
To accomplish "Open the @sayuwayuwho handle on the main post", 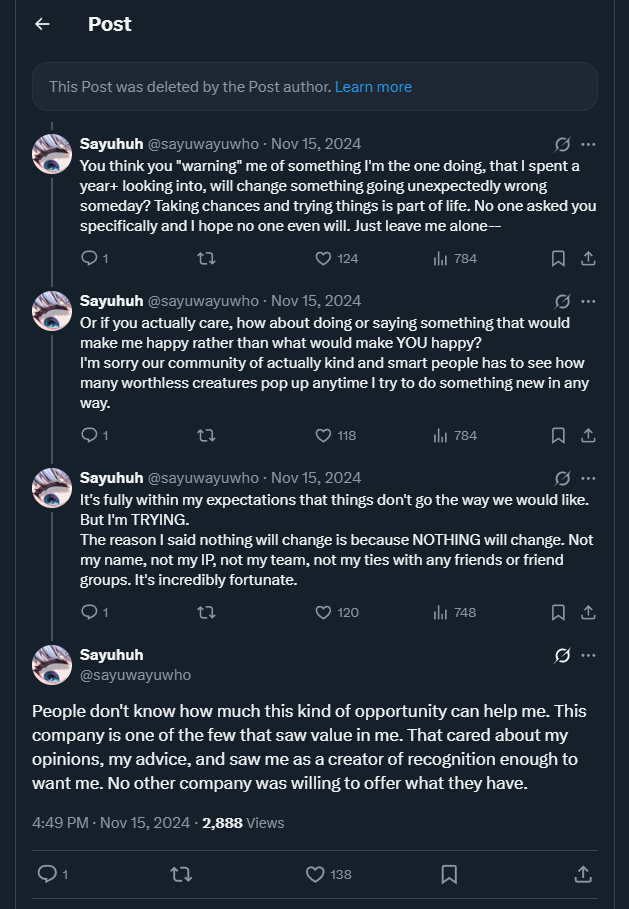I will click(135, 675).
